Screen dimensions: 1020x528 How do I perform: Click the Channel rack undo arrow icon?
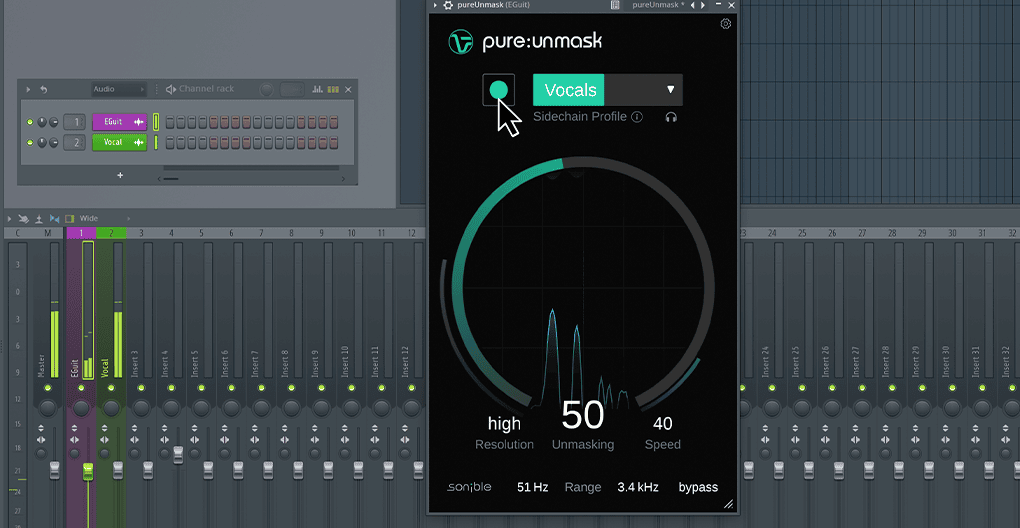44,89
